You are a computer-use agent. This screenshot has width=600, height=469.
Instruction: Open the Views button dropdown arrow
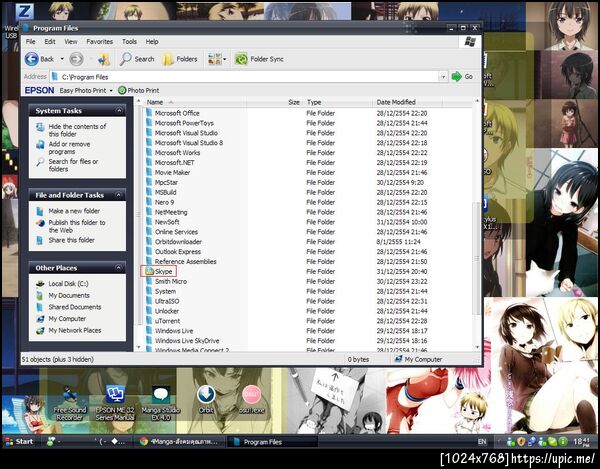[225, 59]
